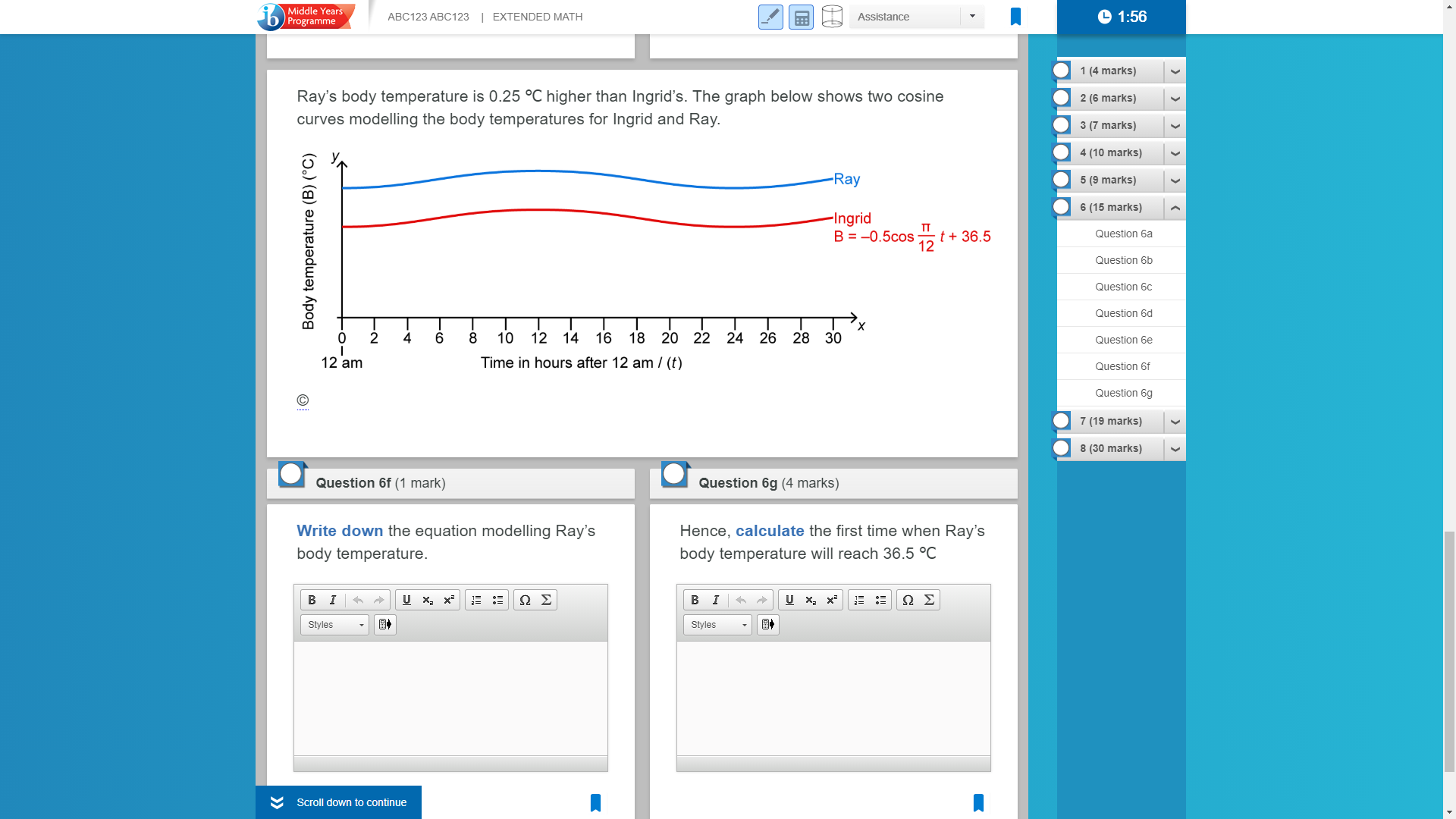Viewport: 1456px width, 819px height.
Task: Open equation Sigma editor in 6f editor
Action: [x=546, y=600]
